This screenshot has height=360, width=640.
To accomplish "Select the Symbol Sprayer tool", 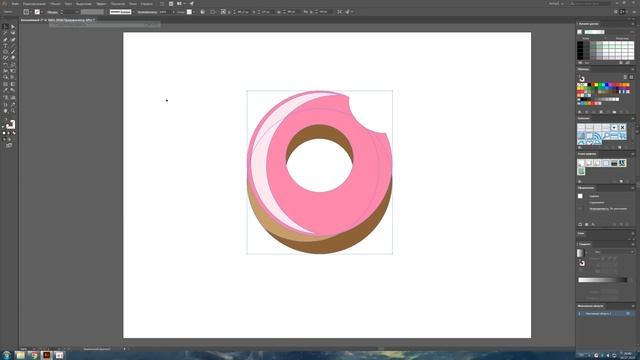I will [x=5, y=98].
